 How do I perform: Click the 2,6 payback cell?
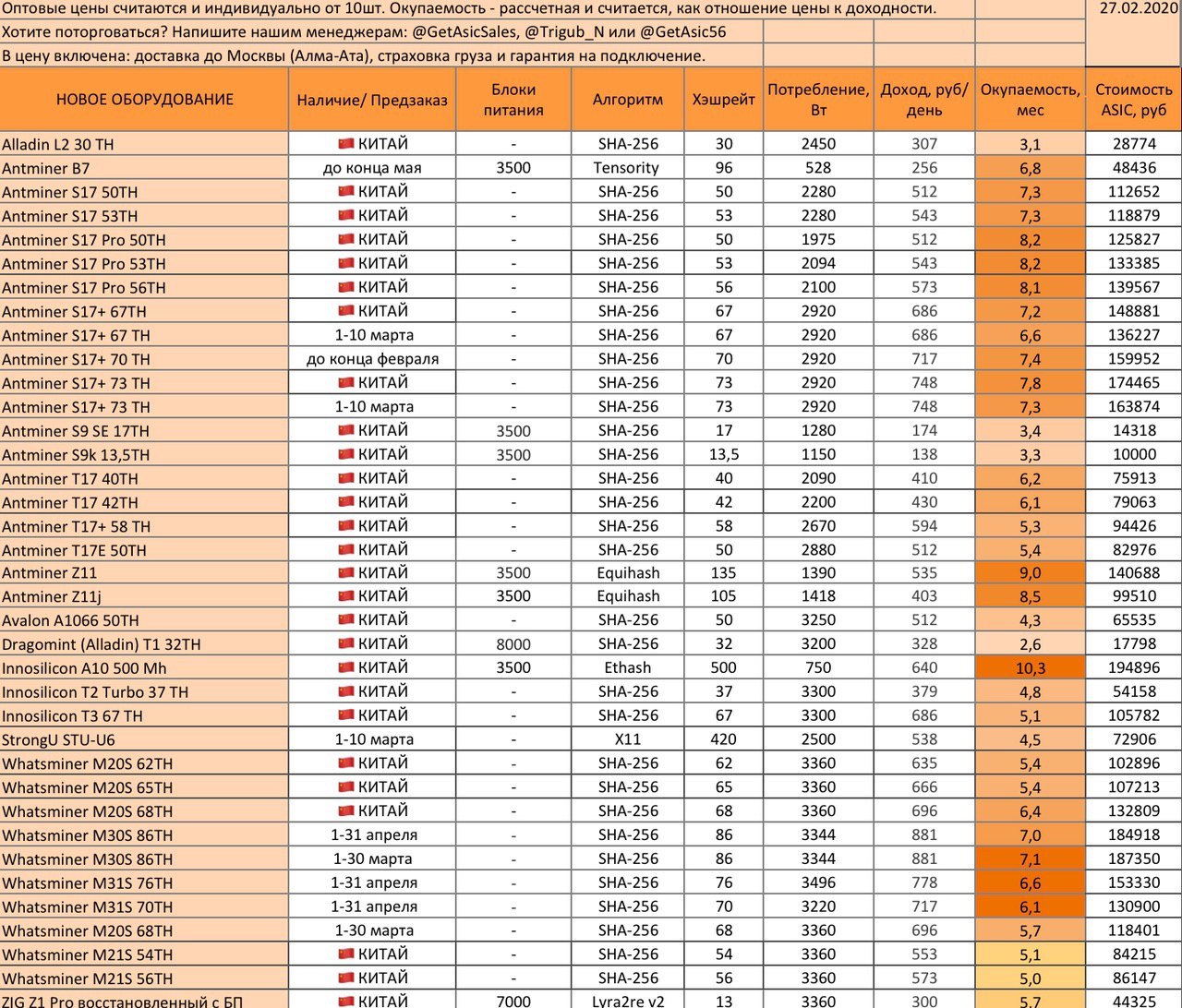click(x=1031, y=644)
